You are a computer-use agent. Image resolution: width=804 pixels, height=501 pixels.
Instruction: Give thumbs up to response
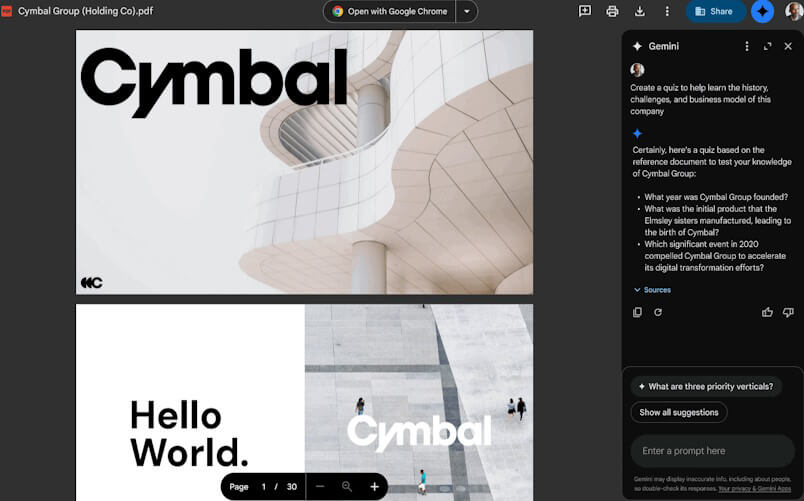767,312
